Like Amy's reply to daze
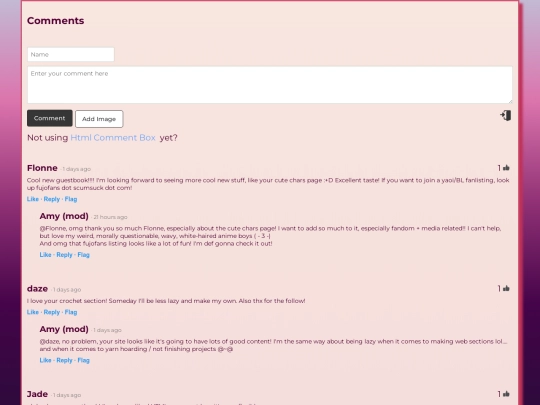Viewport: 540px width, 405px height. [x=45, y=360]
